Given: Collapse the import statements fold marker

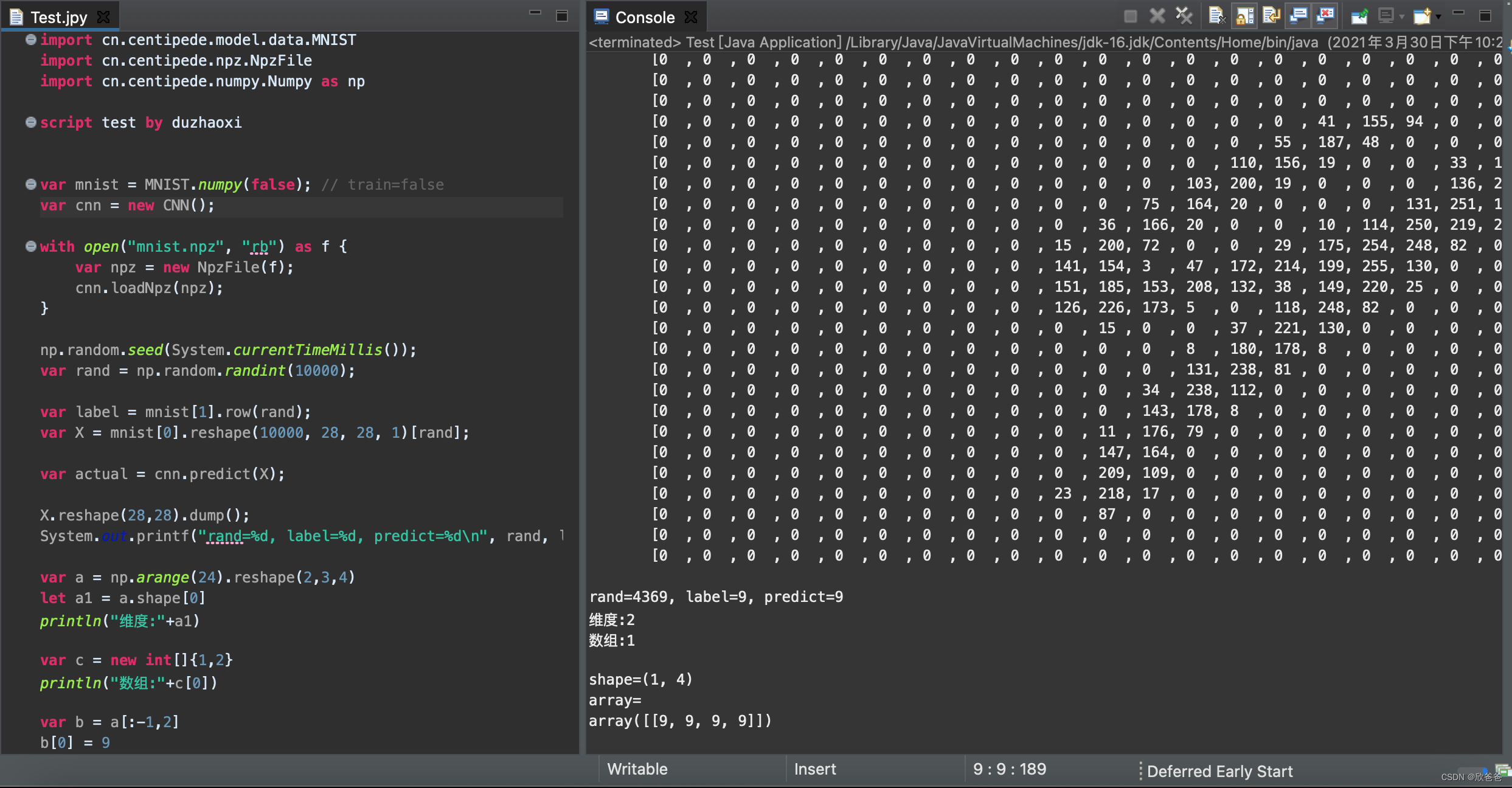Looking at the screenshot, I should pyautogui.click(x=30, y=40).
